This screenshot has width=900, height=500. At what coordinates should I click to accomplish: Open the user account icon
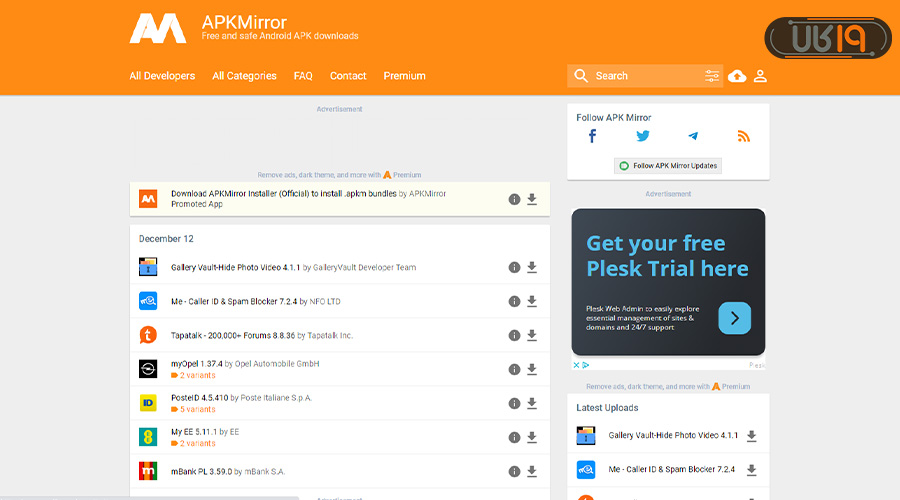(x=760, y=76)
